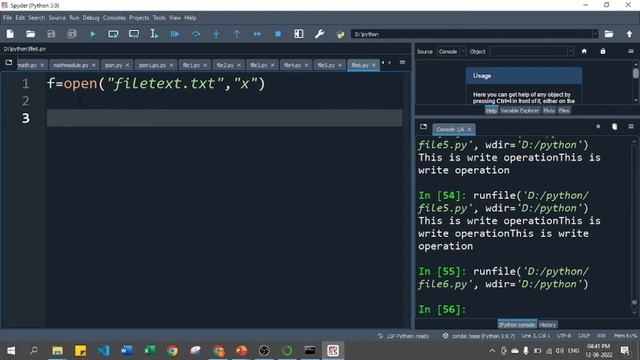Open the Debug menu
This screenshot has width=640, height=360.
[x=91, y=18]
